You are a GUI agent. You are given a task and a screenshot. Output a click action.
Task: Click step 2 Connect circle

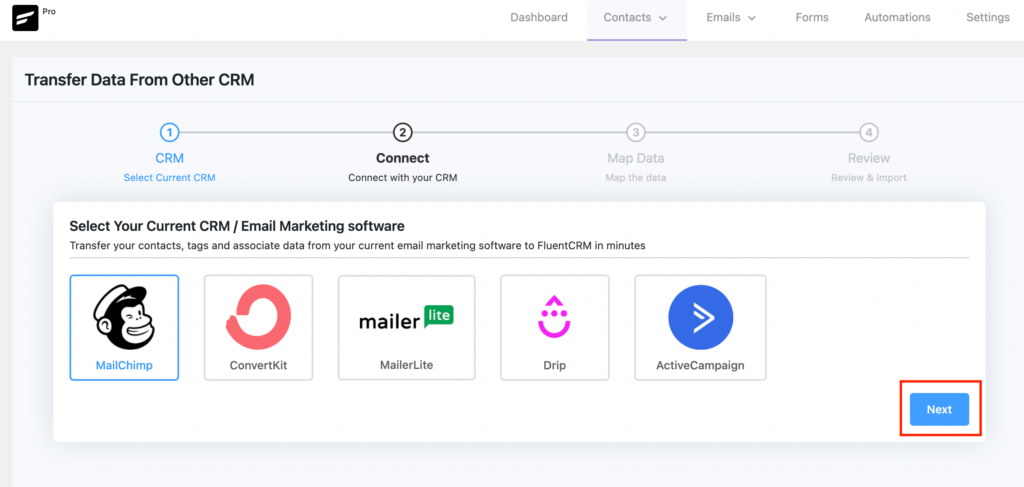click(x=402, y=133)
